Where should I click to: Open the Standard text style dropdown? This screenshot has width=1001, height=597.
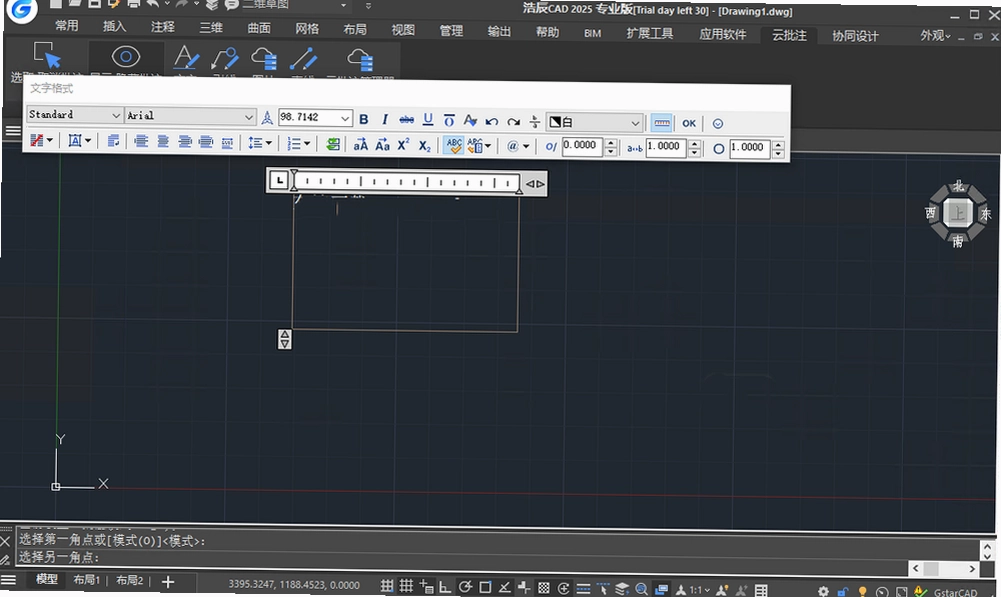click(x=74, y=115)
